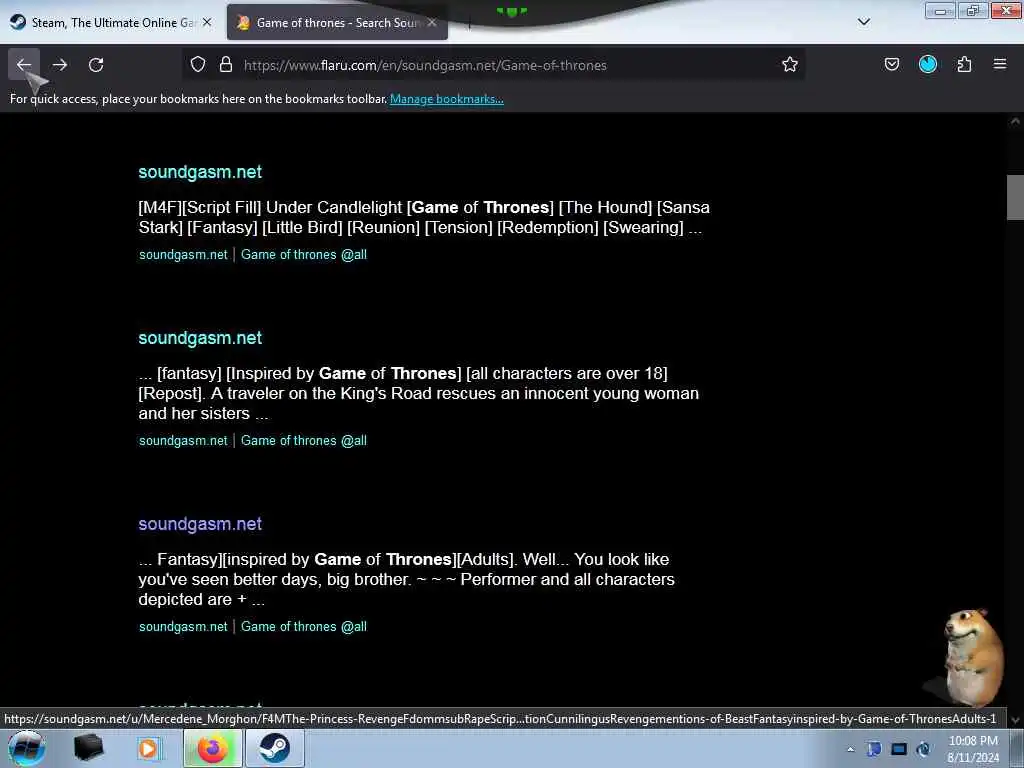Viewport: 1024px width, 768px height.
Task: Select the Game of thrones search tab
Action: pos(337,23)
